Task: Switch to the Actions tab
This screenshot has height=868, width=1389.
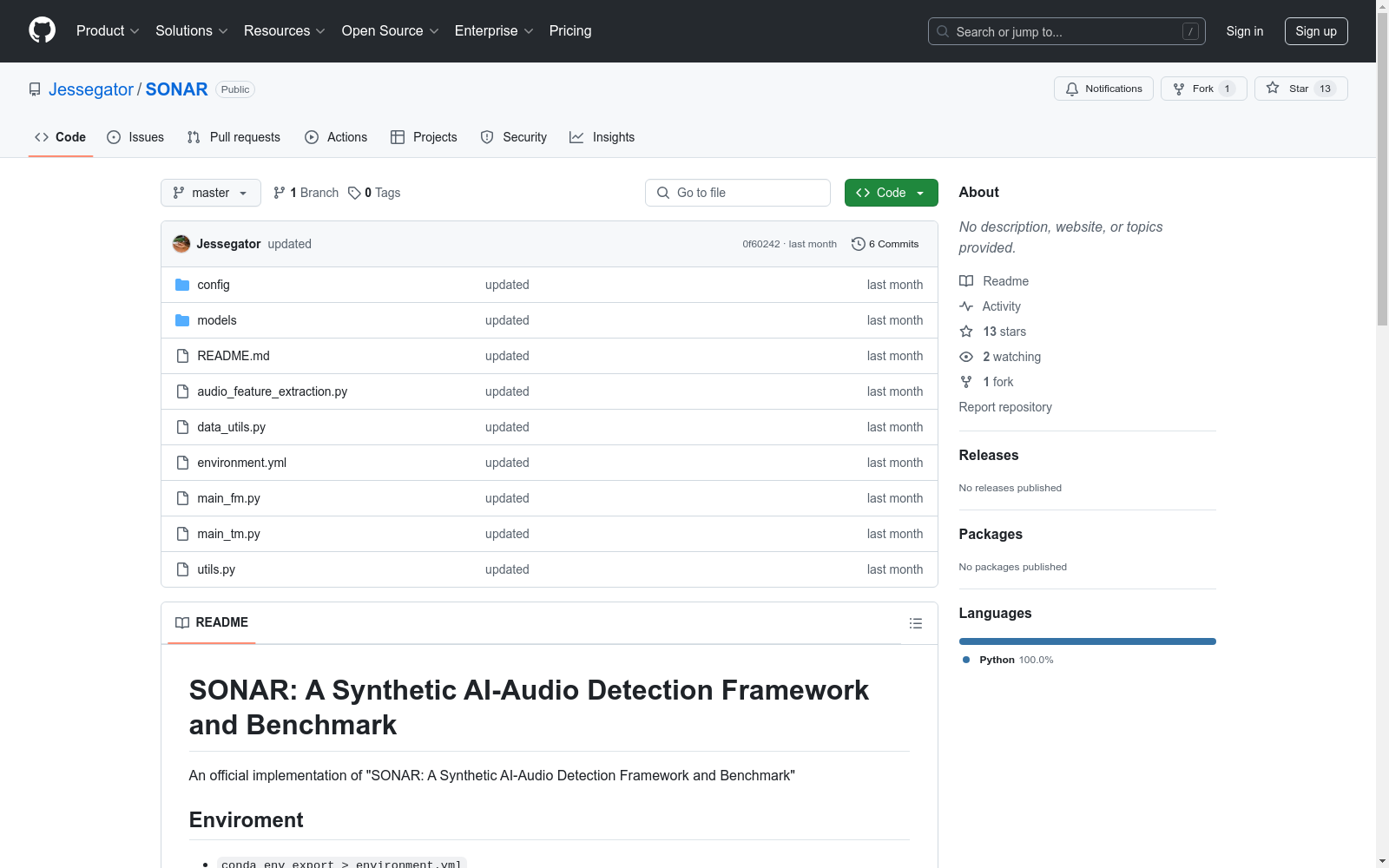Action: 336,137
